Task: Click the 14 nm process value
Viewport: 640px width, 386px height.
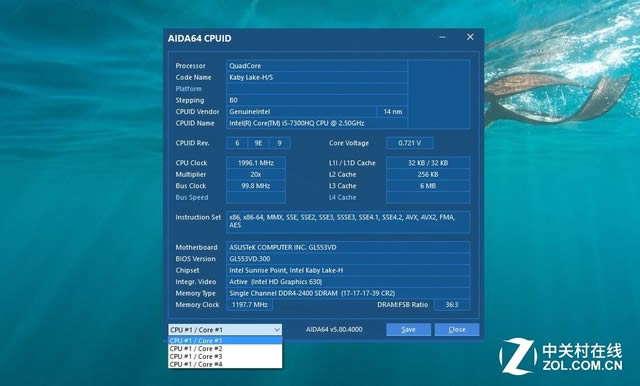Action: coord(393,111)
